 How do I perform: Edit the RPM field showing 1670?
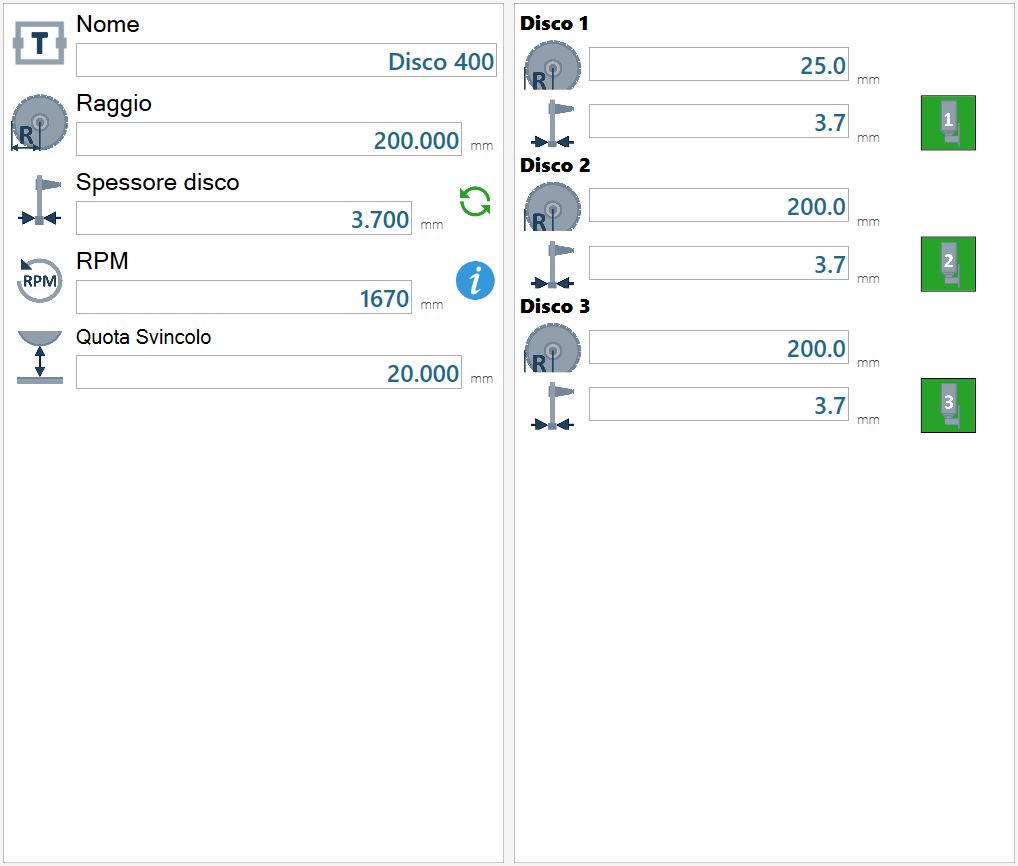(x=243, y=297)
